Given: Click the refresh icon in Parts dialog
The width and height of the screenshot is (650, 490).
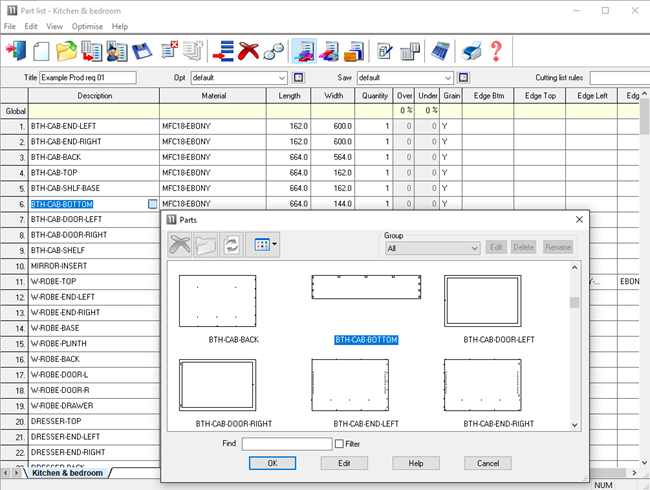Looking at the screenshot, I should click(x=230, y=244).
